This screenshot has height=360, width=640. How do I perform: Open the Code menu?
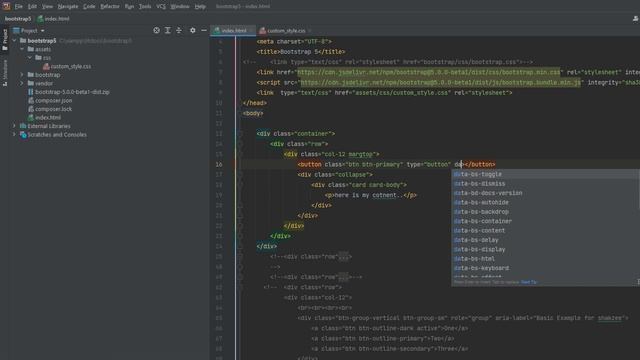[89, 7]
